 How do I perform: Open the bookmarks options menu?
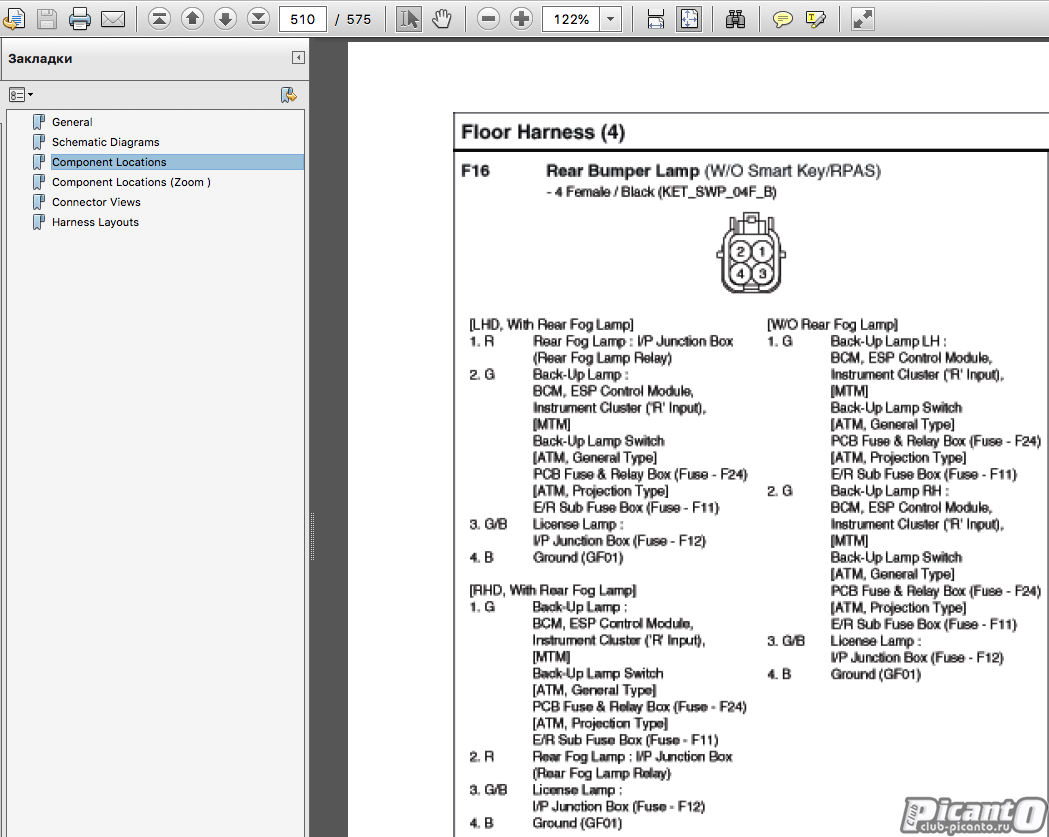pos(21,95)
